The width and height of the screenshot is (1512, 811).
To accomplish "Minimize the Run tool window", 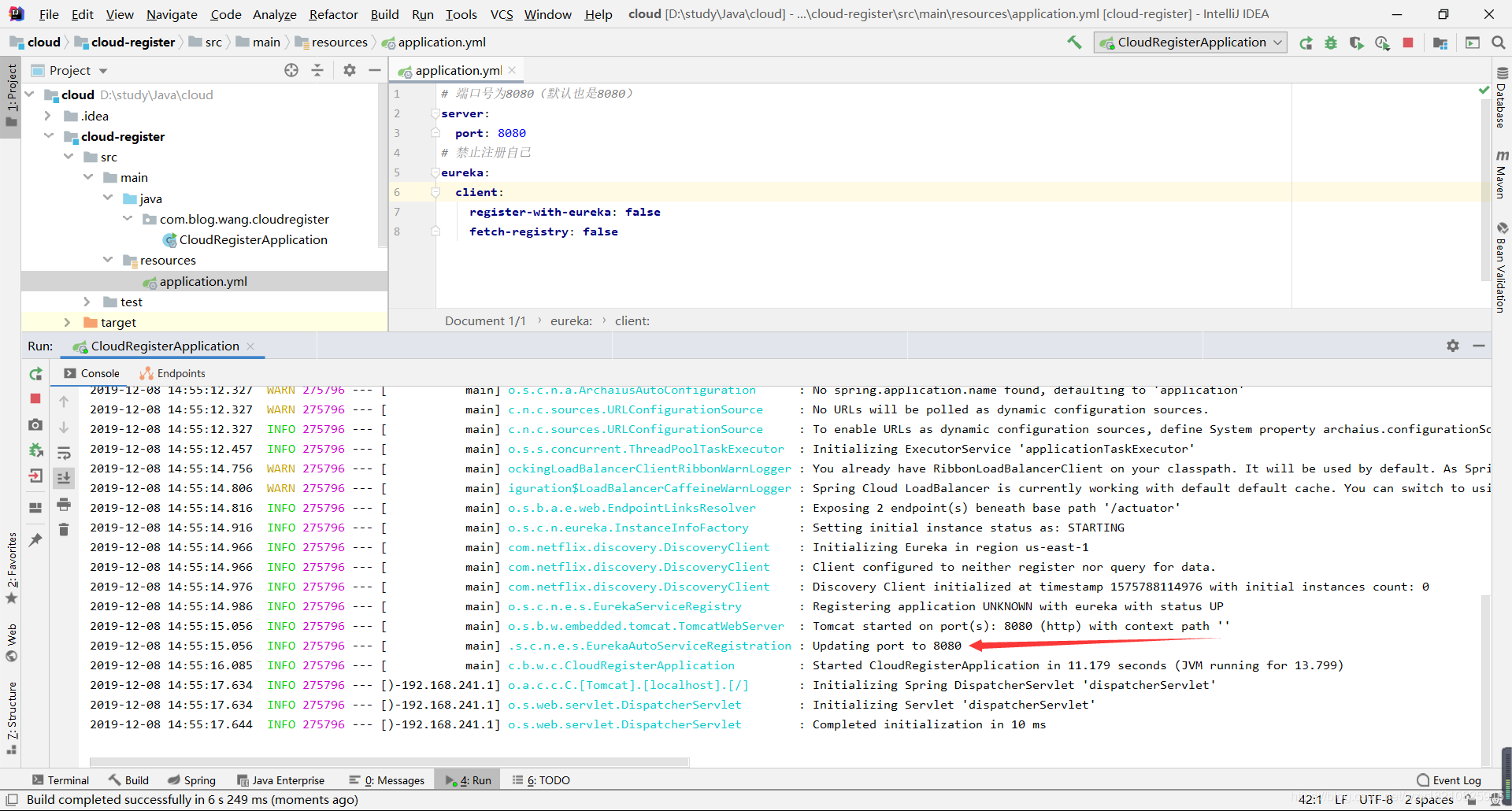I will (1479, 346).
